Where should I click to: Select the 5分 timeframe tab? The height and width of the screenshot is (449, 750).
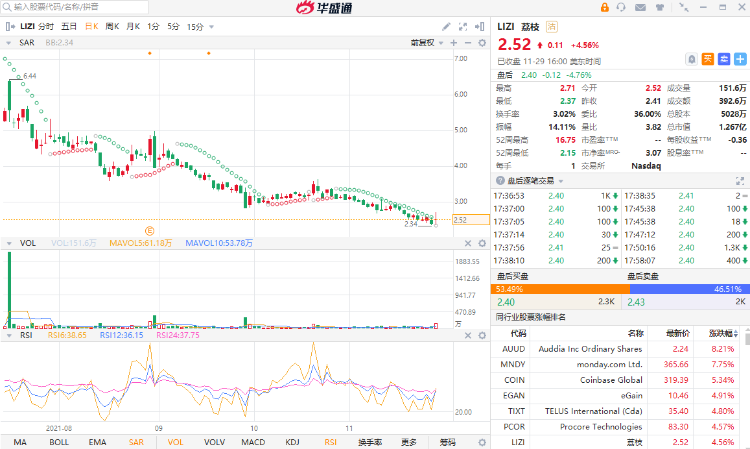click(173, 27)
